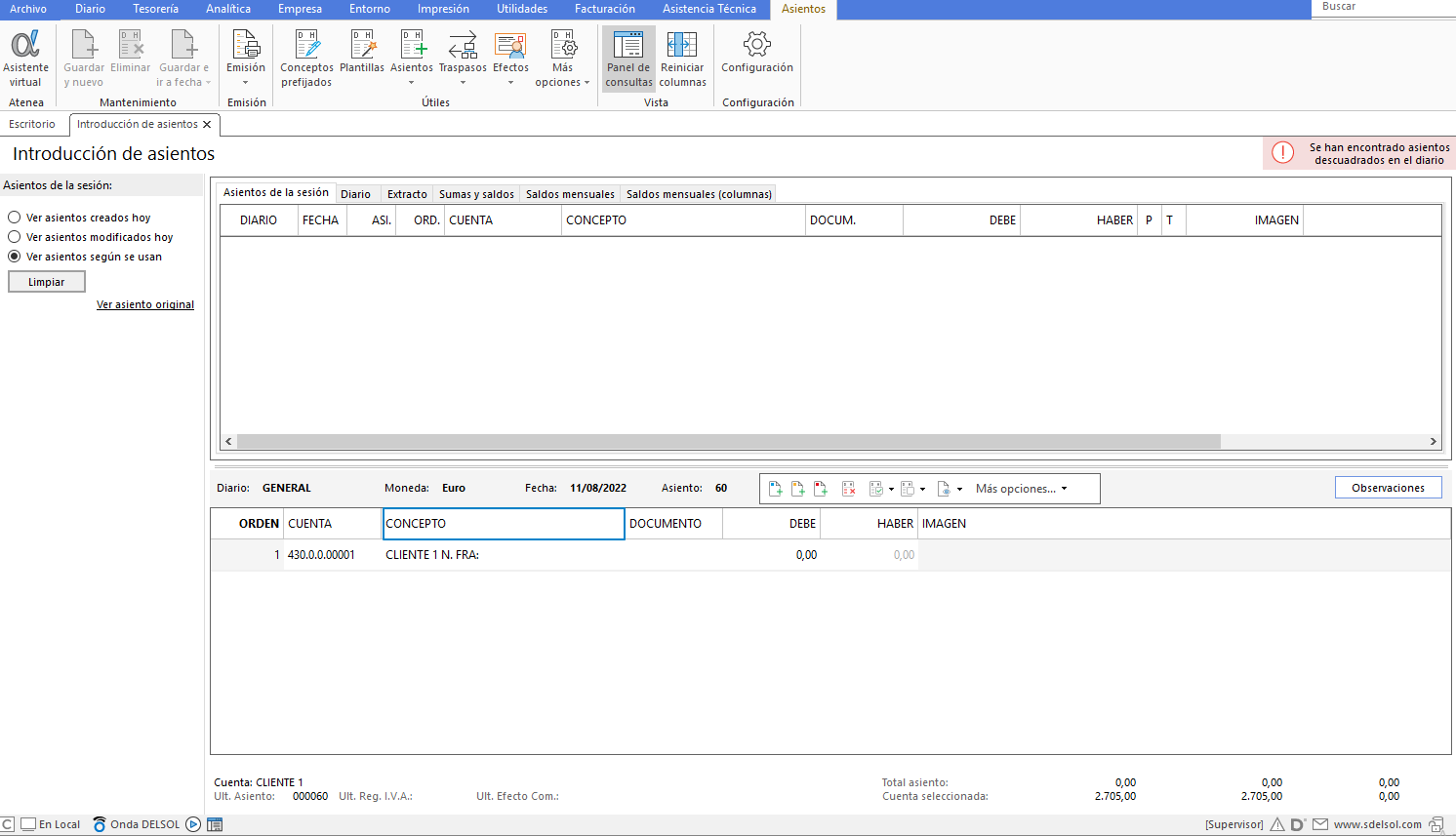Click the Onda DELSOL radio icon
Image resolution: width=1456 pixels, height=836 pixels.
[x=100, y=824]
